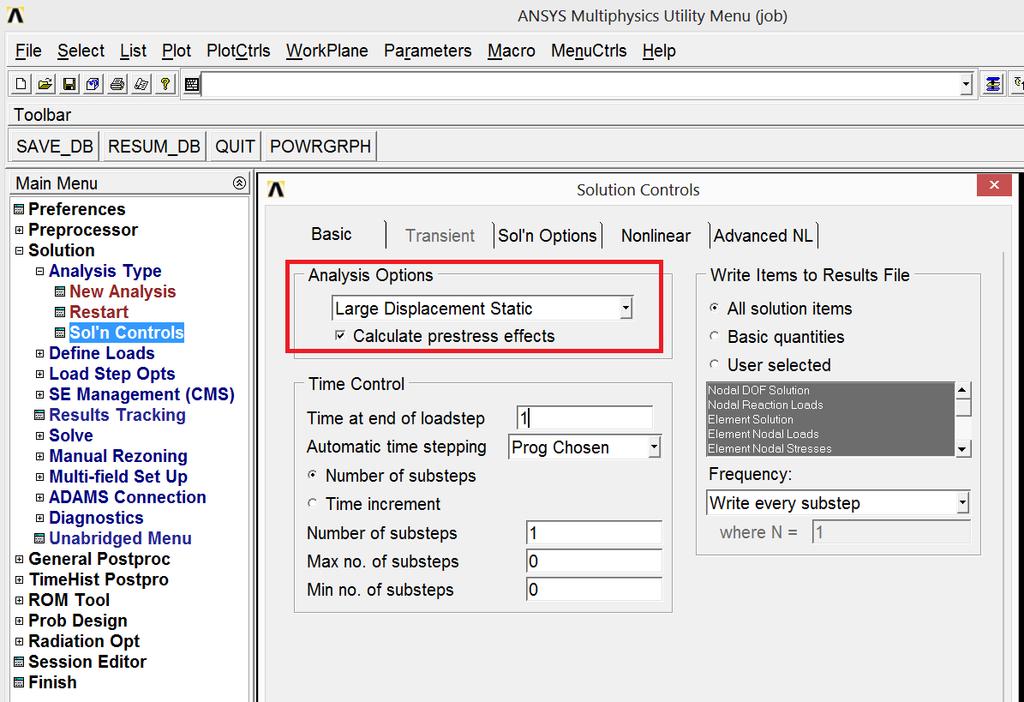Click the New Analysis item in tree
1024x702 pixels.
coord(122,291)
